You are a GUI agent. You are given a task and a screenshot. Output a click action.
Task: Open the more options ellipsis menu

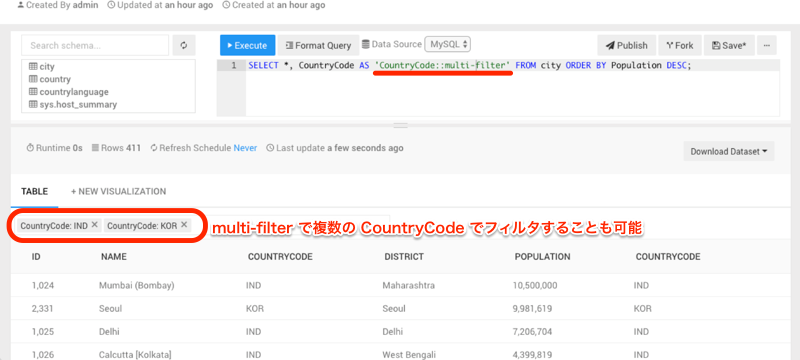(x=766, y=45)
